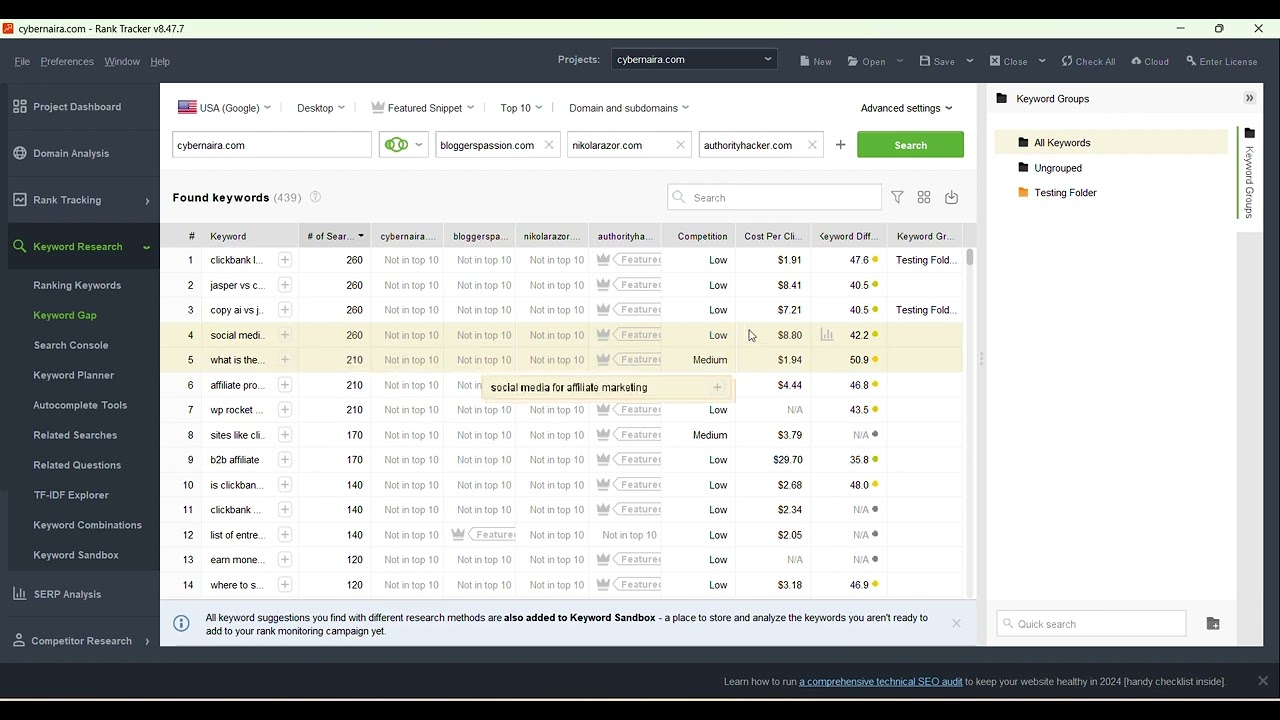Add affiliate pro... keyword with plus
The height and width of the screenshot is (720, 1280).
(285, 385)
